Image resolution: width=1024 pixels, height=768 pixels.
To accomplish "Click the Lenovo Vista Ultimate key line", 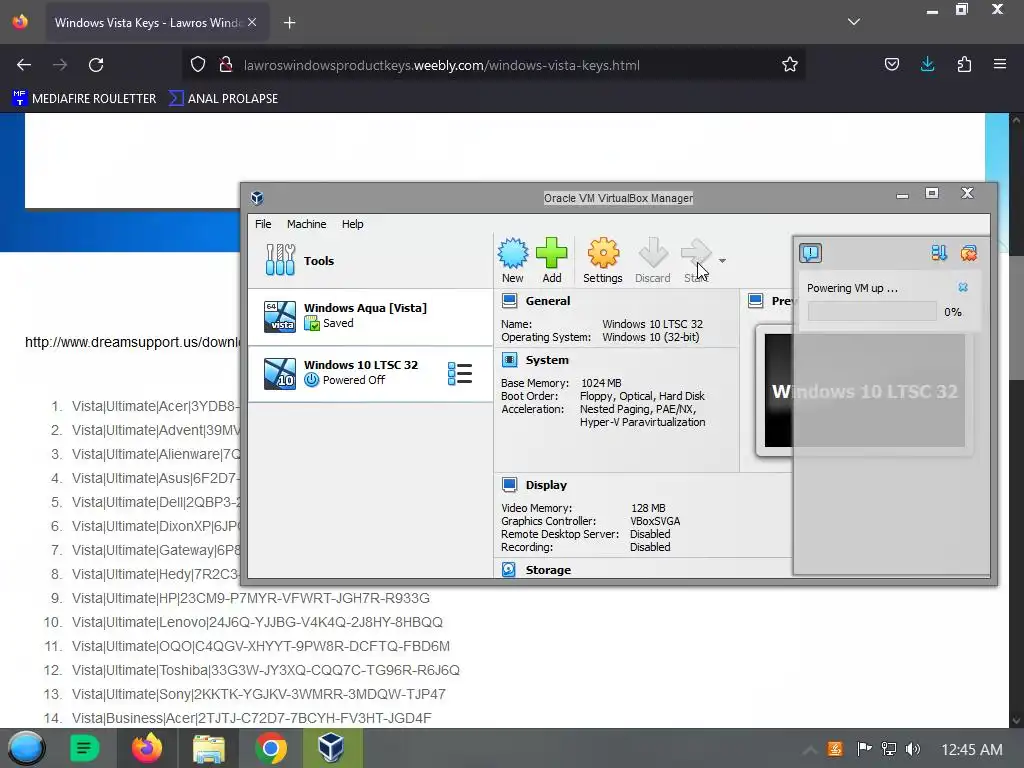I will click(x=257, y=622).
